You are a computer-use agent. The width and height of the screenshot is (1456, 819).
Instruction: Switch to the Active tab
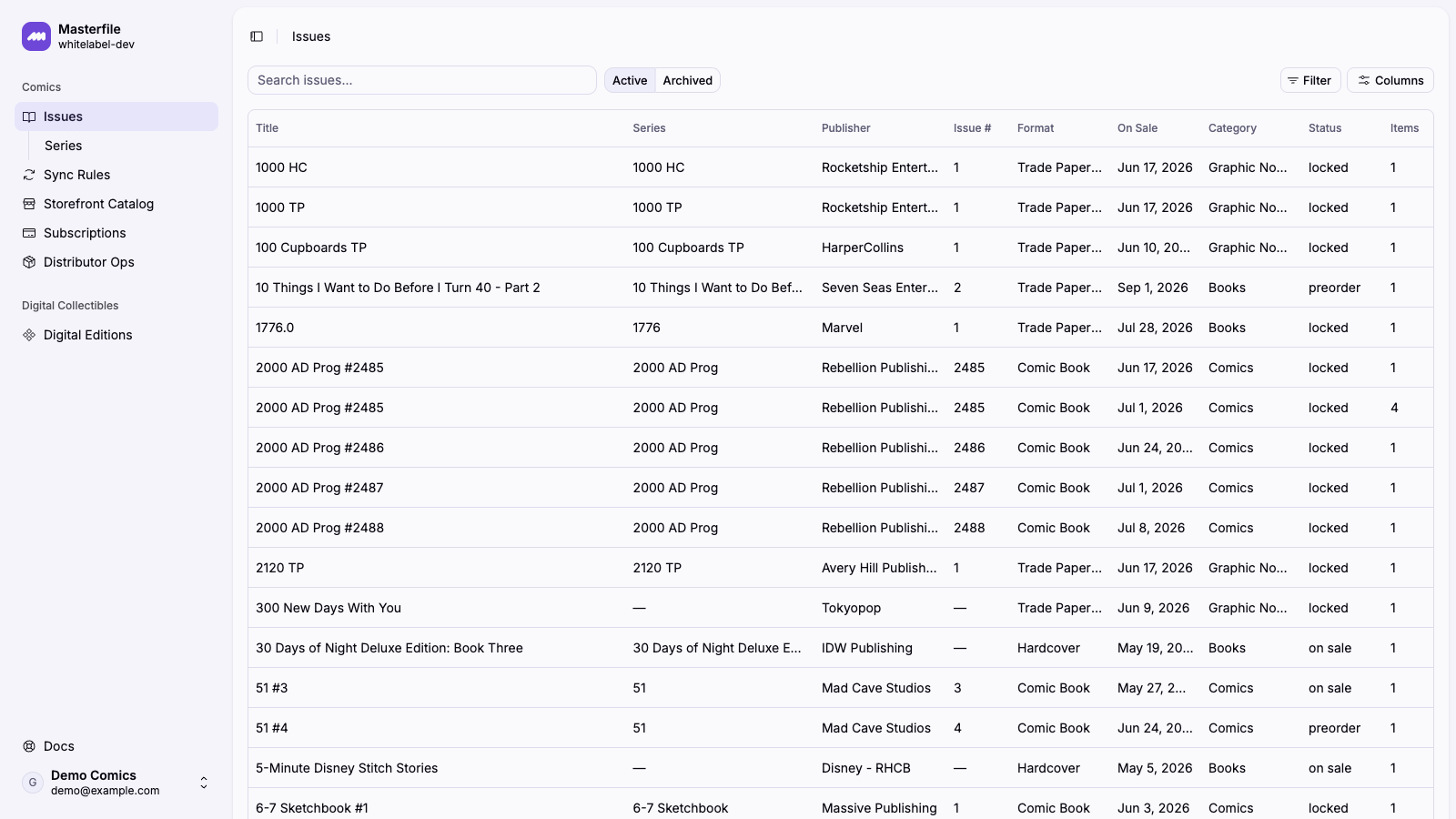pos(630,80)
